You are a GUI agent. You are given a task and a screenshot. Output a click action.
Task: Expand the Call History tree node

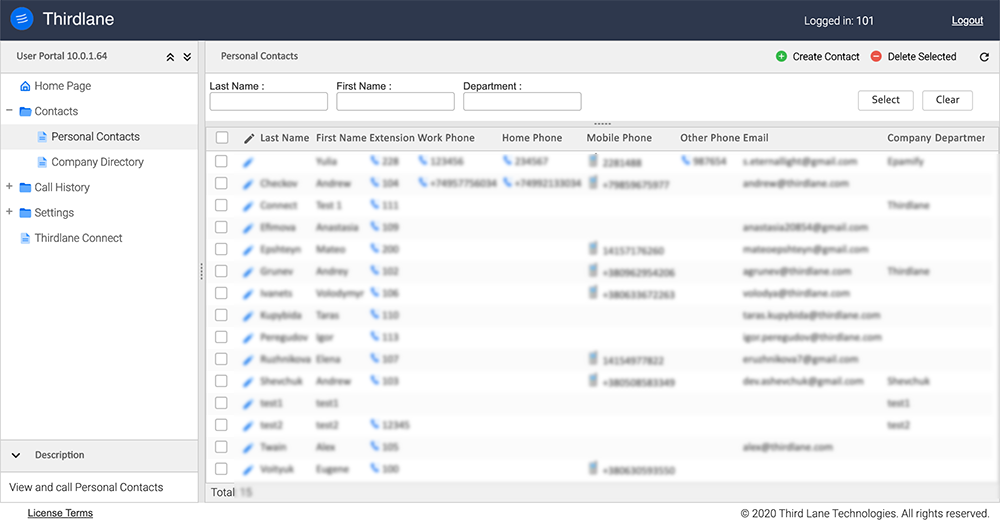(9, 186)
